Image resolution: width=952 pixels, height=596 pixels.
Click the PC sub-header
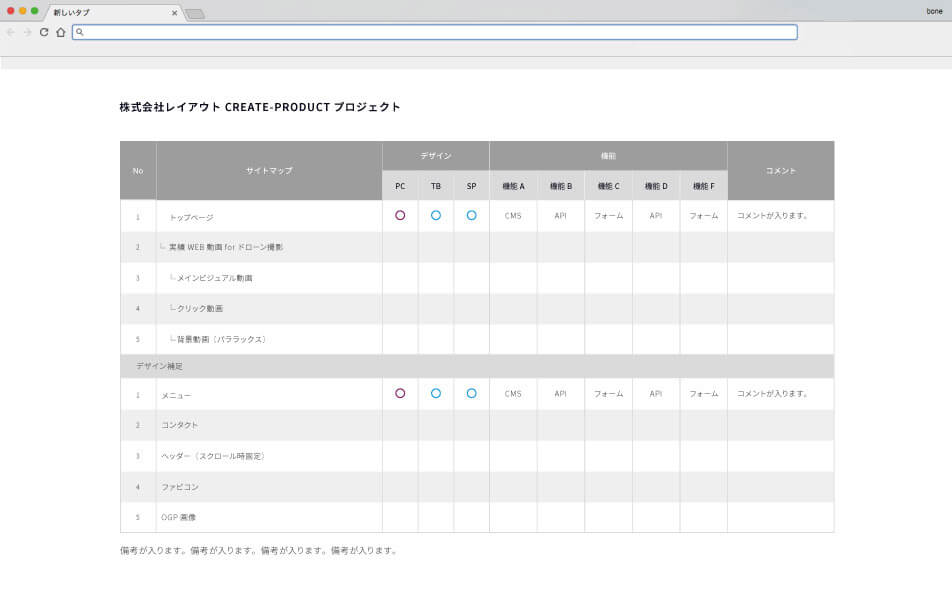point(400,186)
